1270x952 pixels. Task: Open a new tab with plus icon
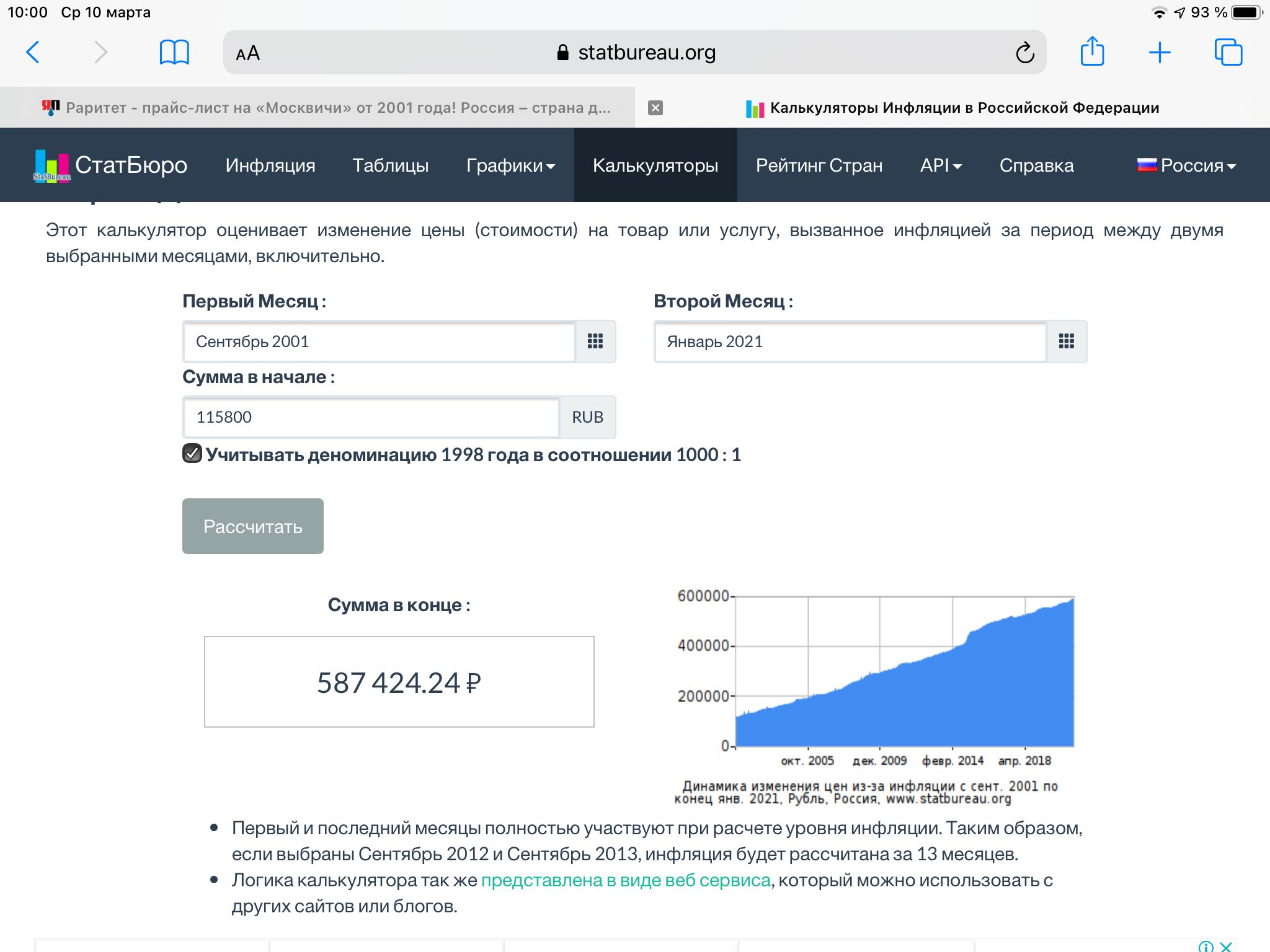(1160, 53)
